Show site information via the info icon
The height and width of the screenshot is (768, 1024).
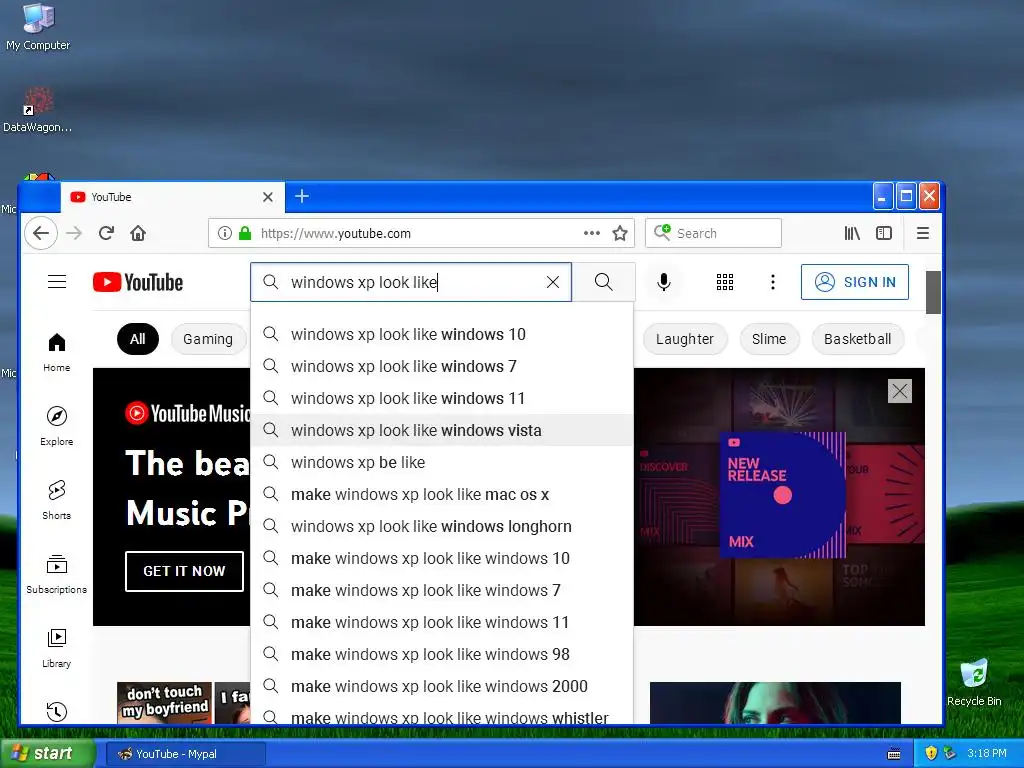click(225, 233)
